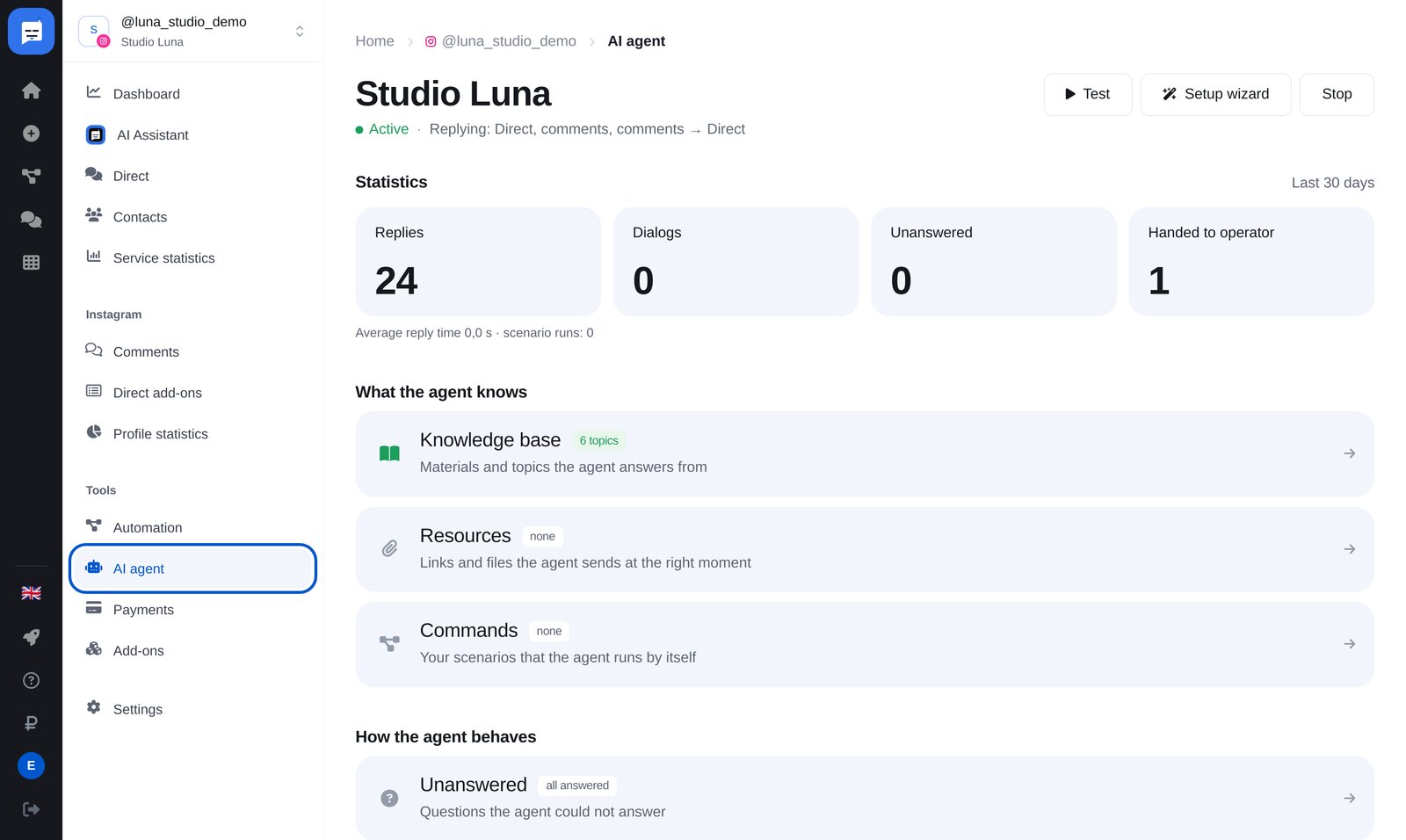Viewport: 1406px width, 840px height.
Task: Open Commands via its arrow
Action: pos(1350,644)
